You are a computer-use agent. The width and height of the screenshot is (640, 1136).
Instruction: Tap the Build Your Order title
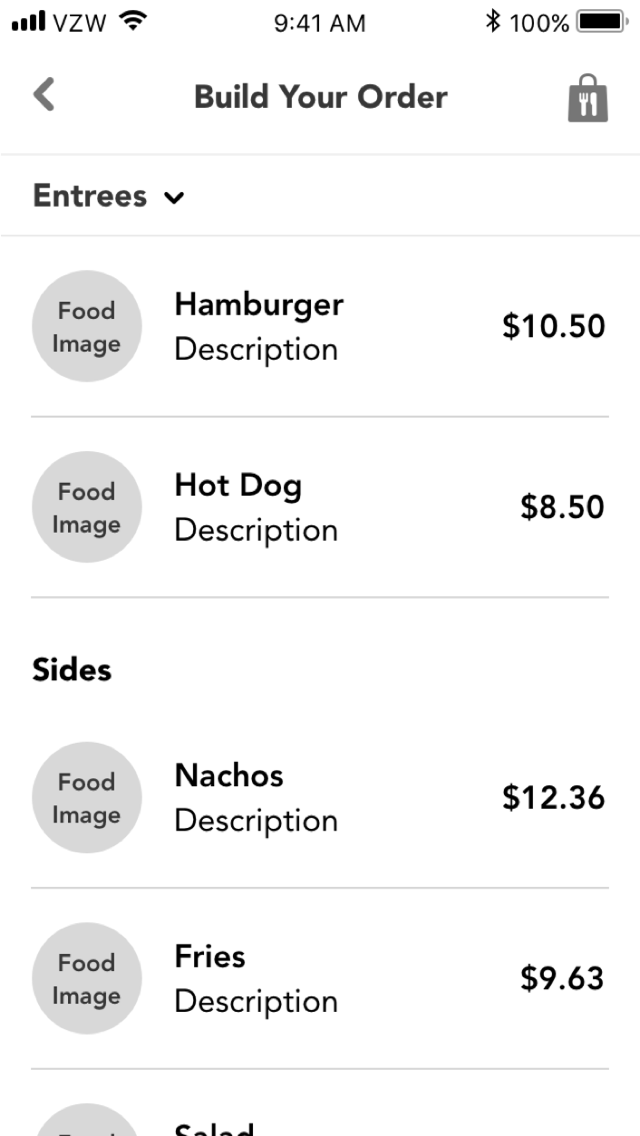tap(320, 97)
